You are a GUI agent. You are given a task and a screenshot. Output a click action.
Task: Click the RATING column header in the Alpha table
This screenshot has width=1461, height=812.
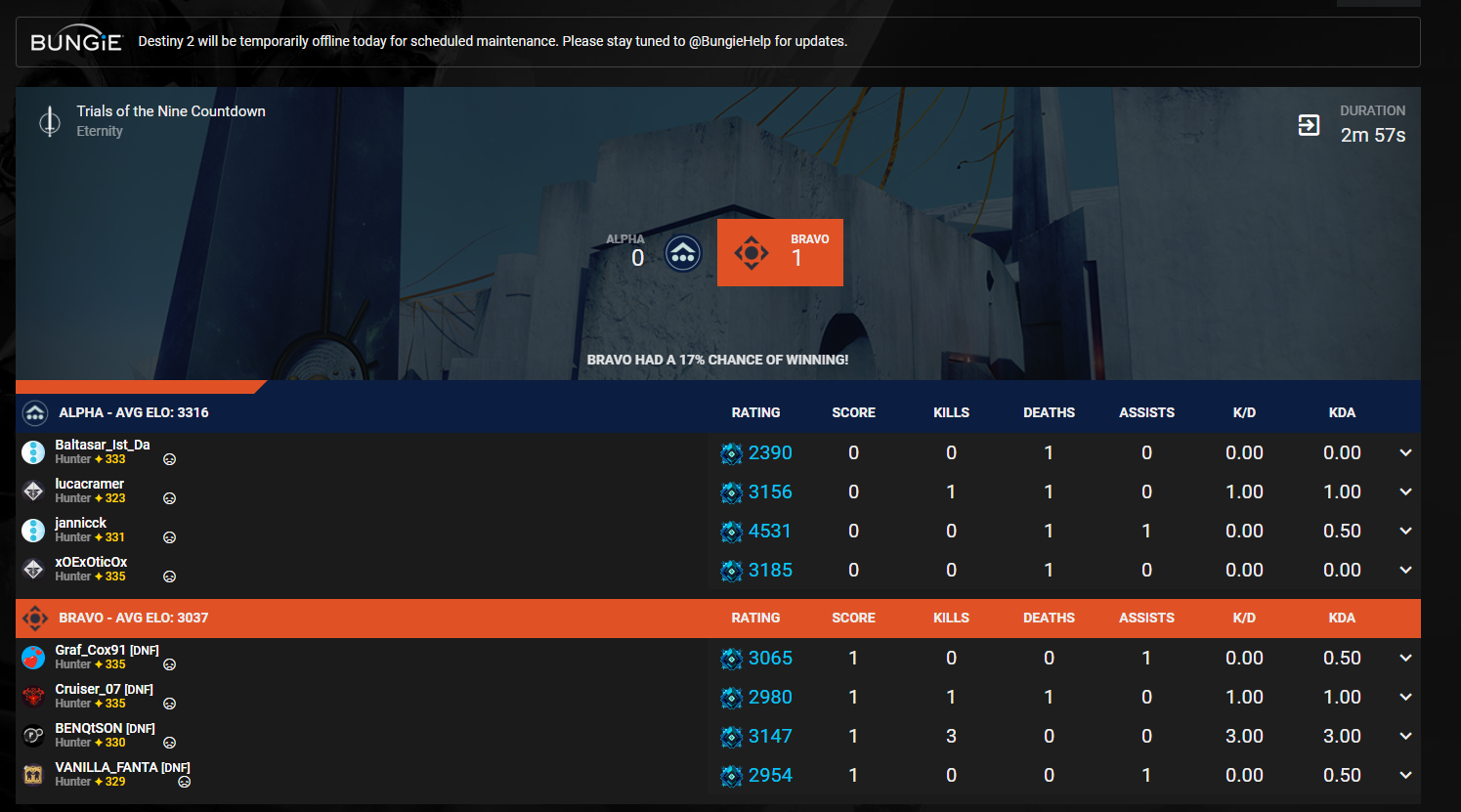click(756, 412)
